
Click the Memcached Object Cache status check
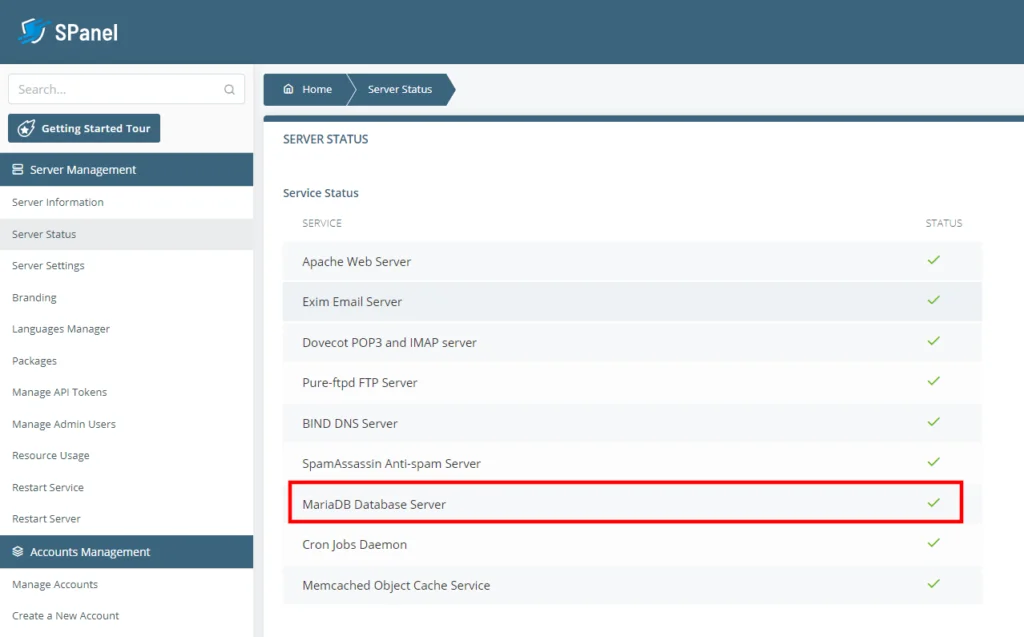(933, 585)
